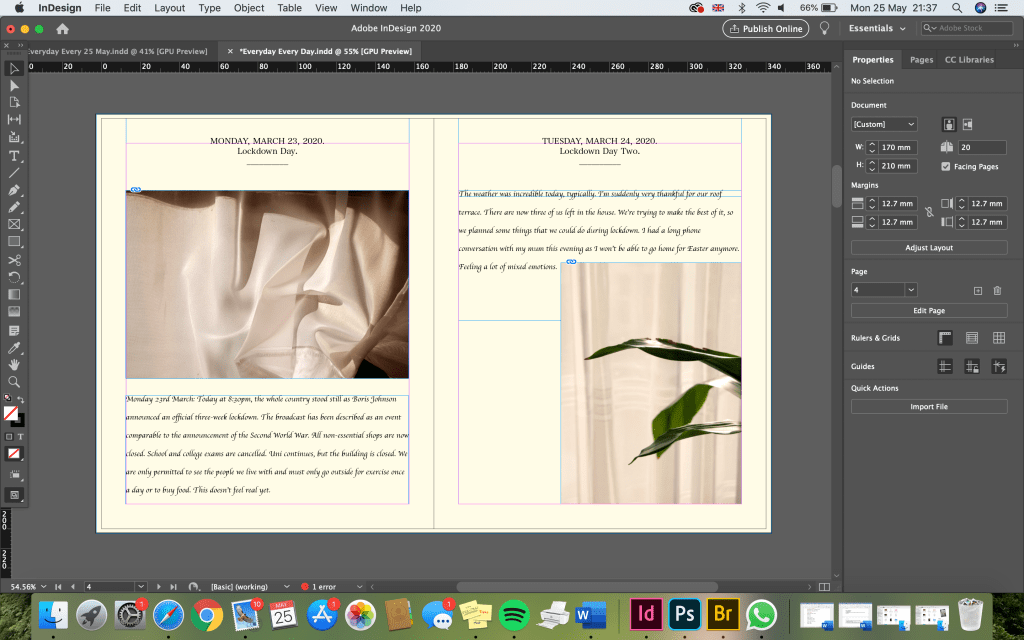Open the [Custom] document preset dropdown
The height and width of the screenshot is (640, 1024).
tap(883, 124)
